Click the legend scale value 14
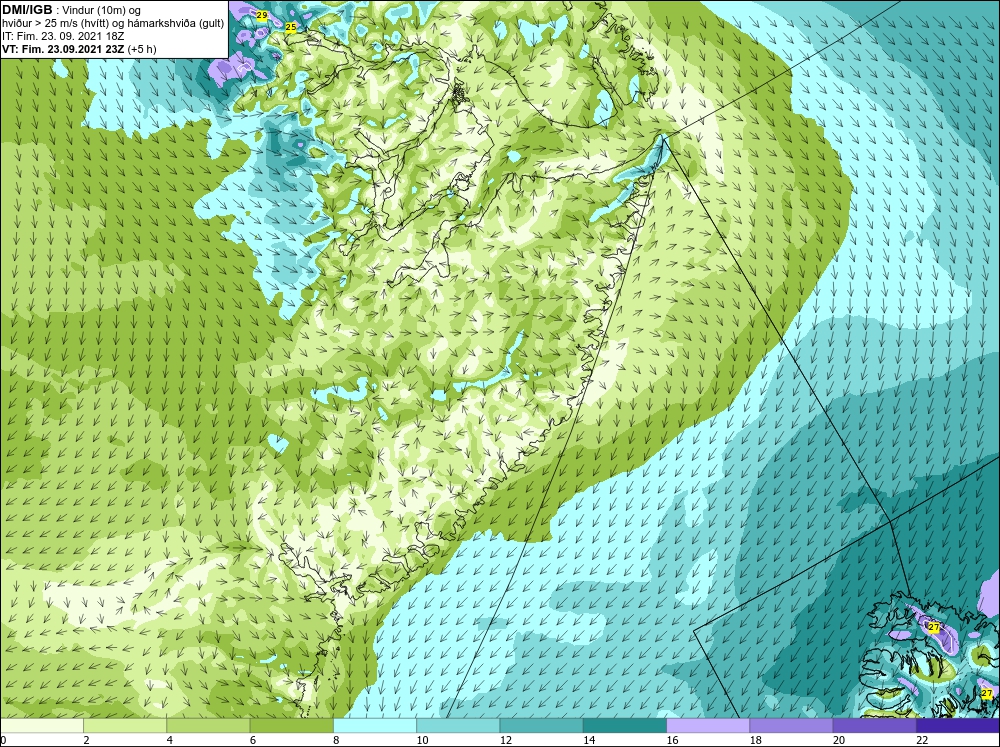 point(589,740)
